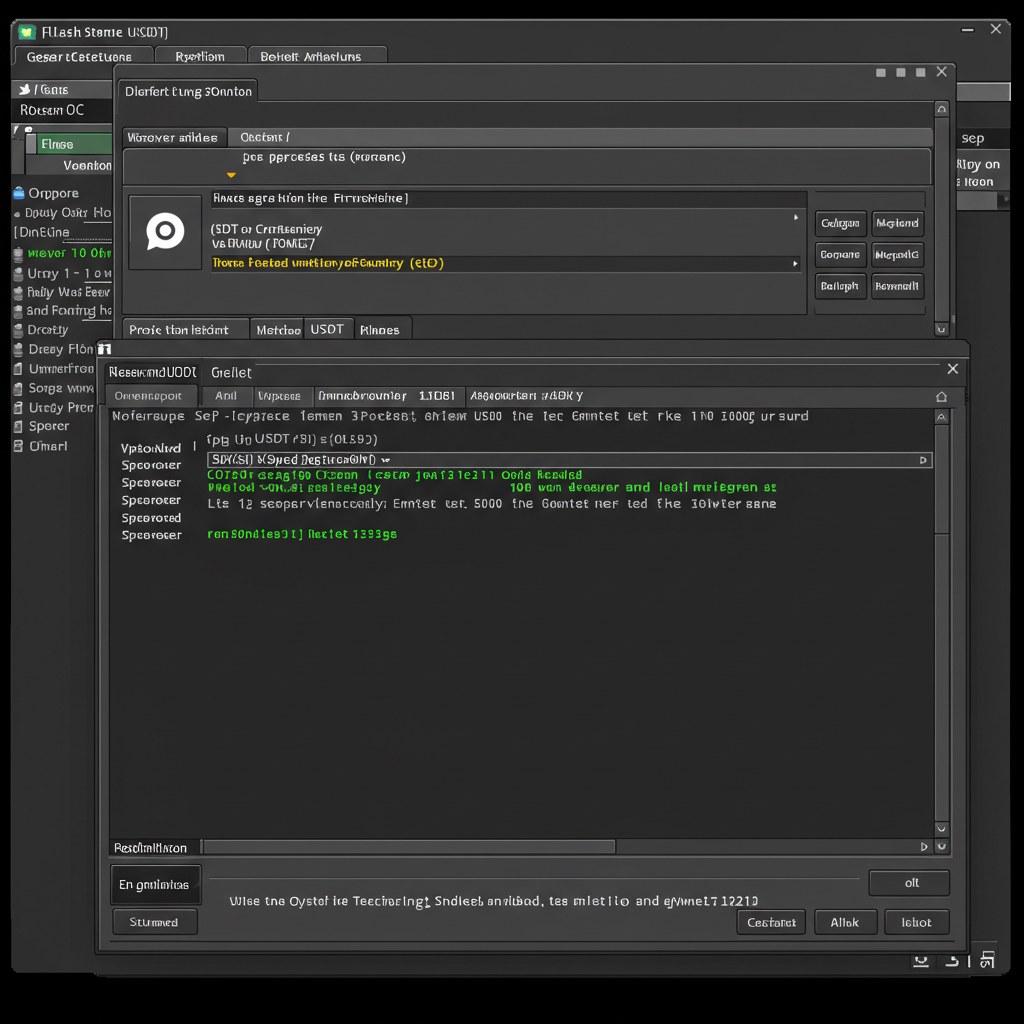Viewport: 1024px width, 1024px height.
Task: Click the home icon in the front dialog toolbar
Action: point(941,396)
